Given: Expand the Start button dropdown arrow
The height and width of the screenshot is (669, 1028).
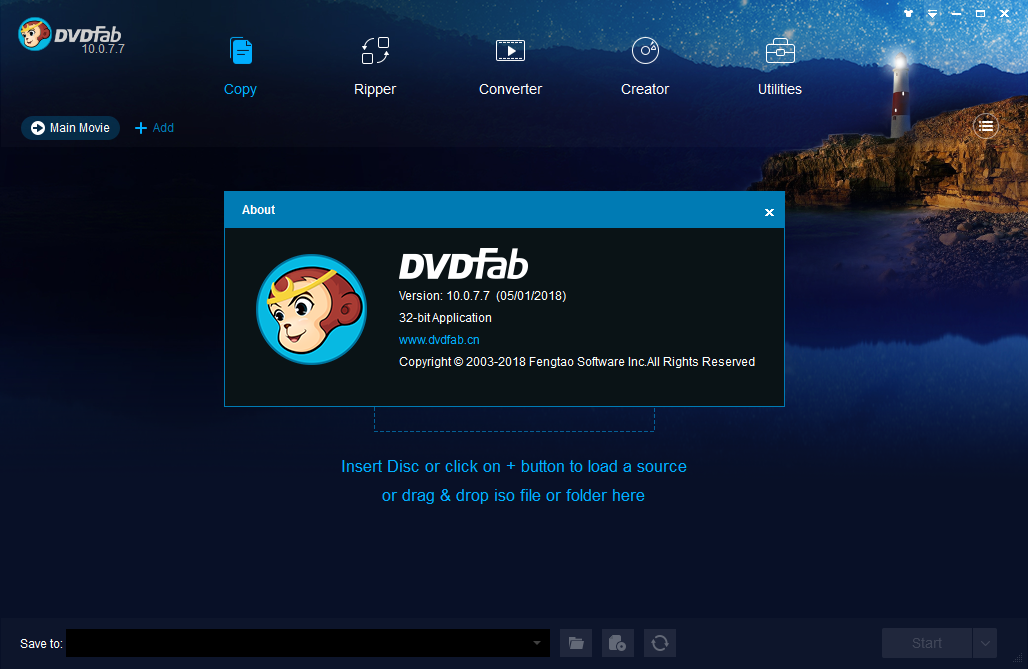Looking at the screenshot, I should click(x=985, y=643).
